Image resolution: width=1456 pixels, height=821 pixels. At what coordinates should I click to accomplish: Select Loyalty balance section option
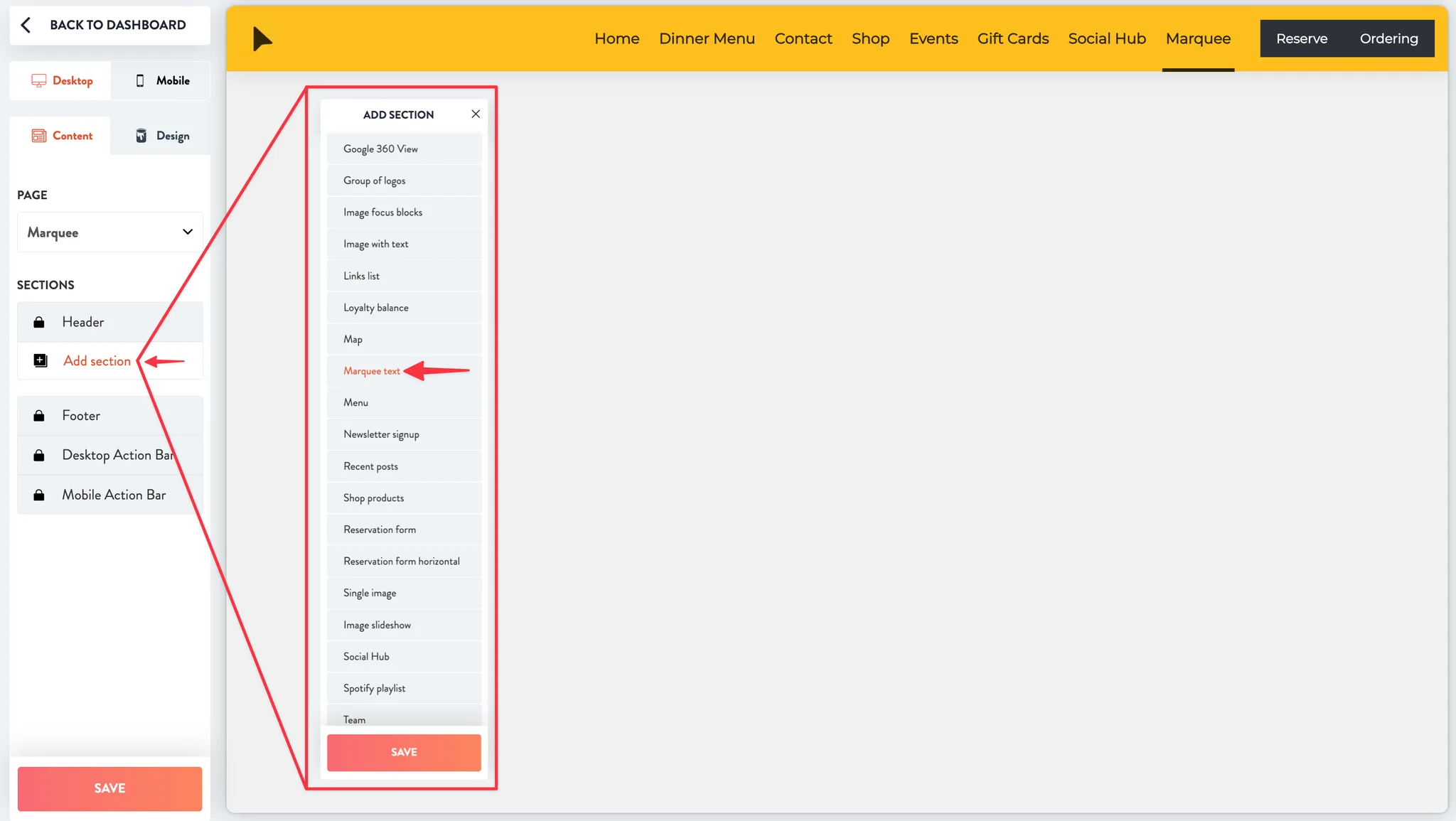point(404,307)
